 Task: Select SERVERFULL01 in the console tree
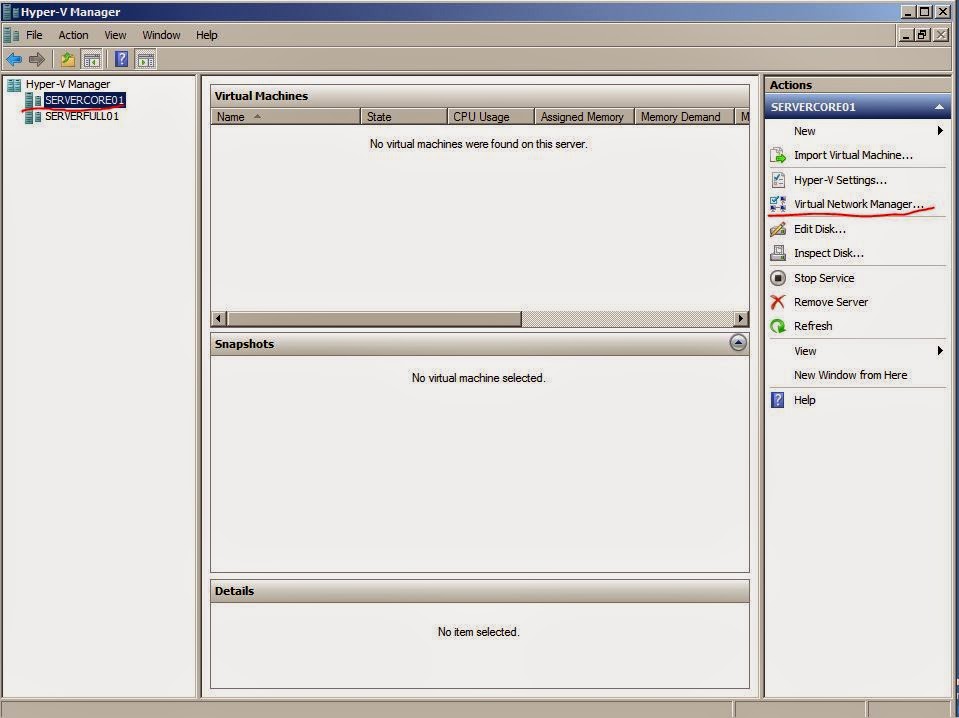(x=82, y=116)
